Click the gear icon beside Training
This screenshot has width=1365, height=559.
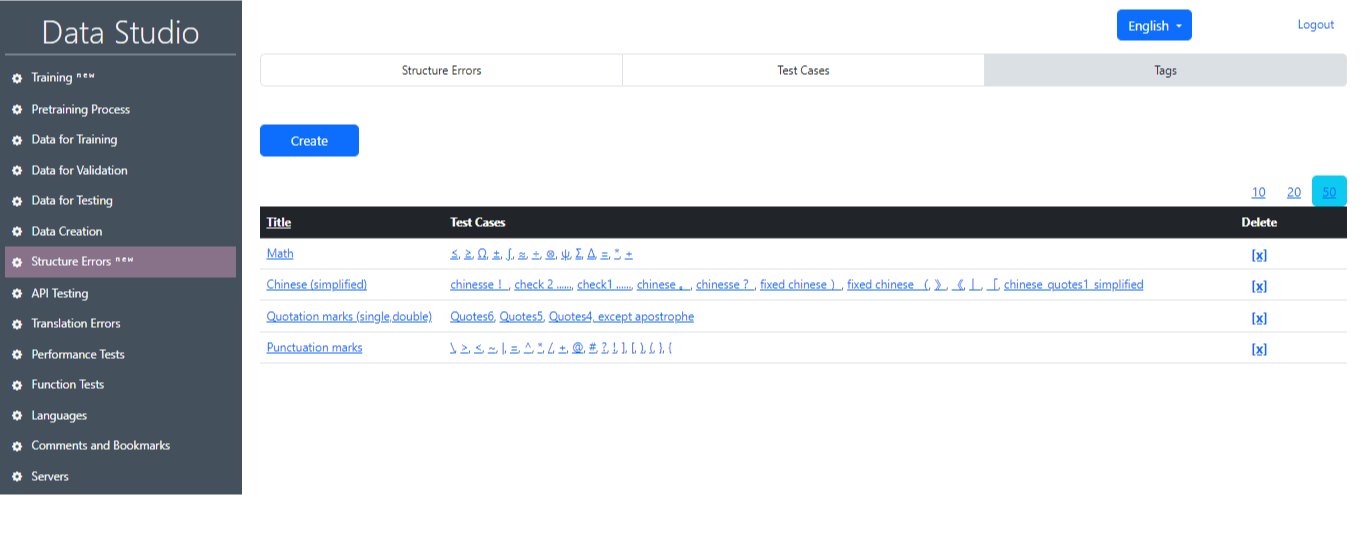17,78
